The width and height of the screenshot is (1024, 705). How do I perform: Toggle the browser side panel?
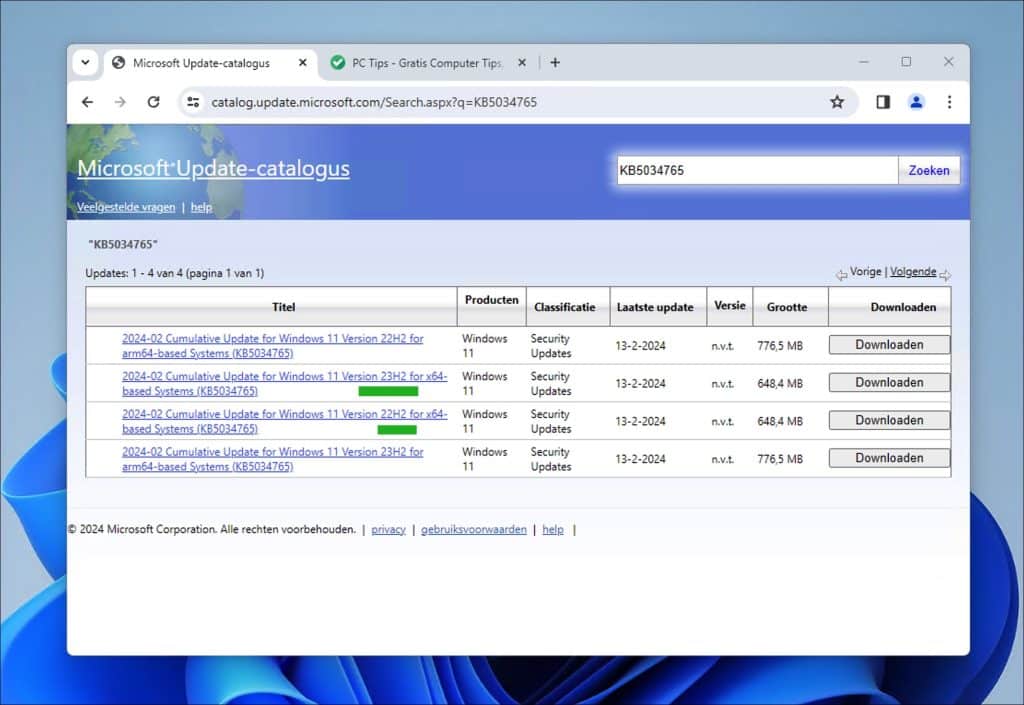coord(883,102)
